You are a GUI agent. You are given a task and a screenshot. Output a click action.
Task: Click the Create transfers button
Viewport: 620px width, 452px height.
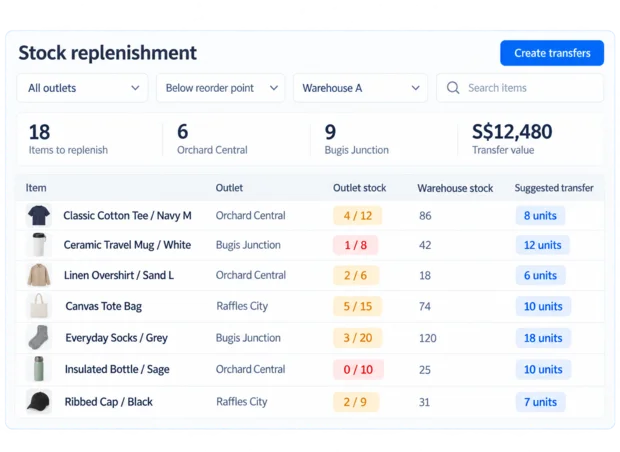tap(552, 53)
